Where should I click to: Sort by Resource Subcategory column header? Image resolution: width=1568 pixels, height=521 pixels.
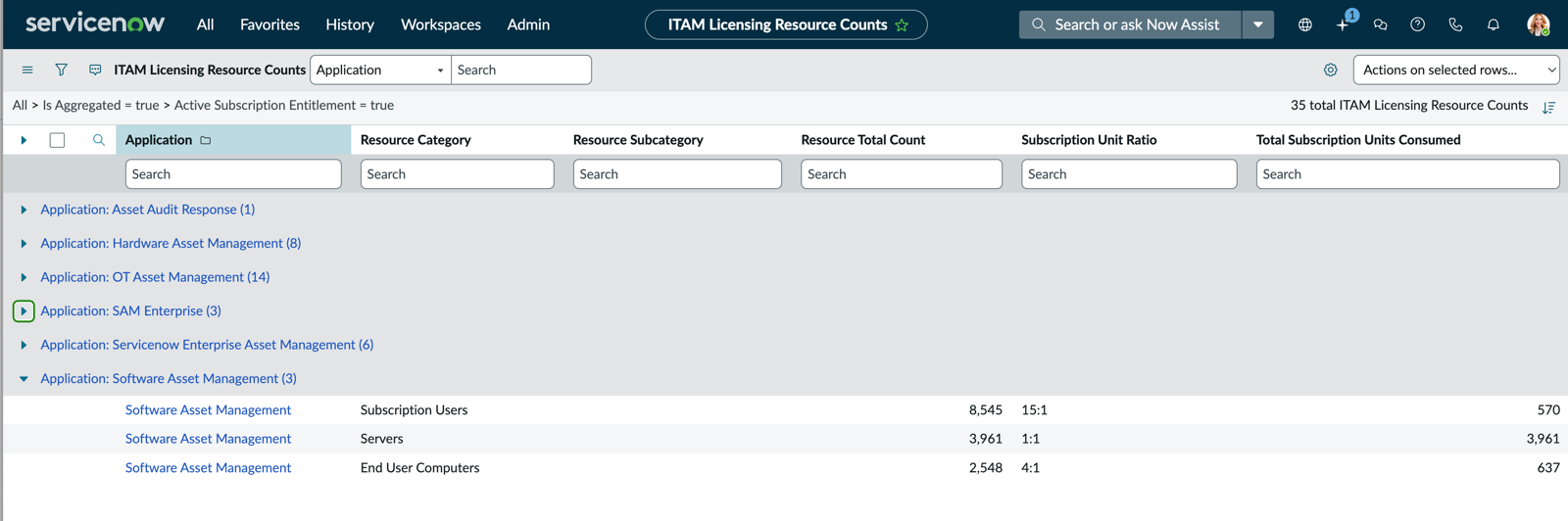(638, 140)
